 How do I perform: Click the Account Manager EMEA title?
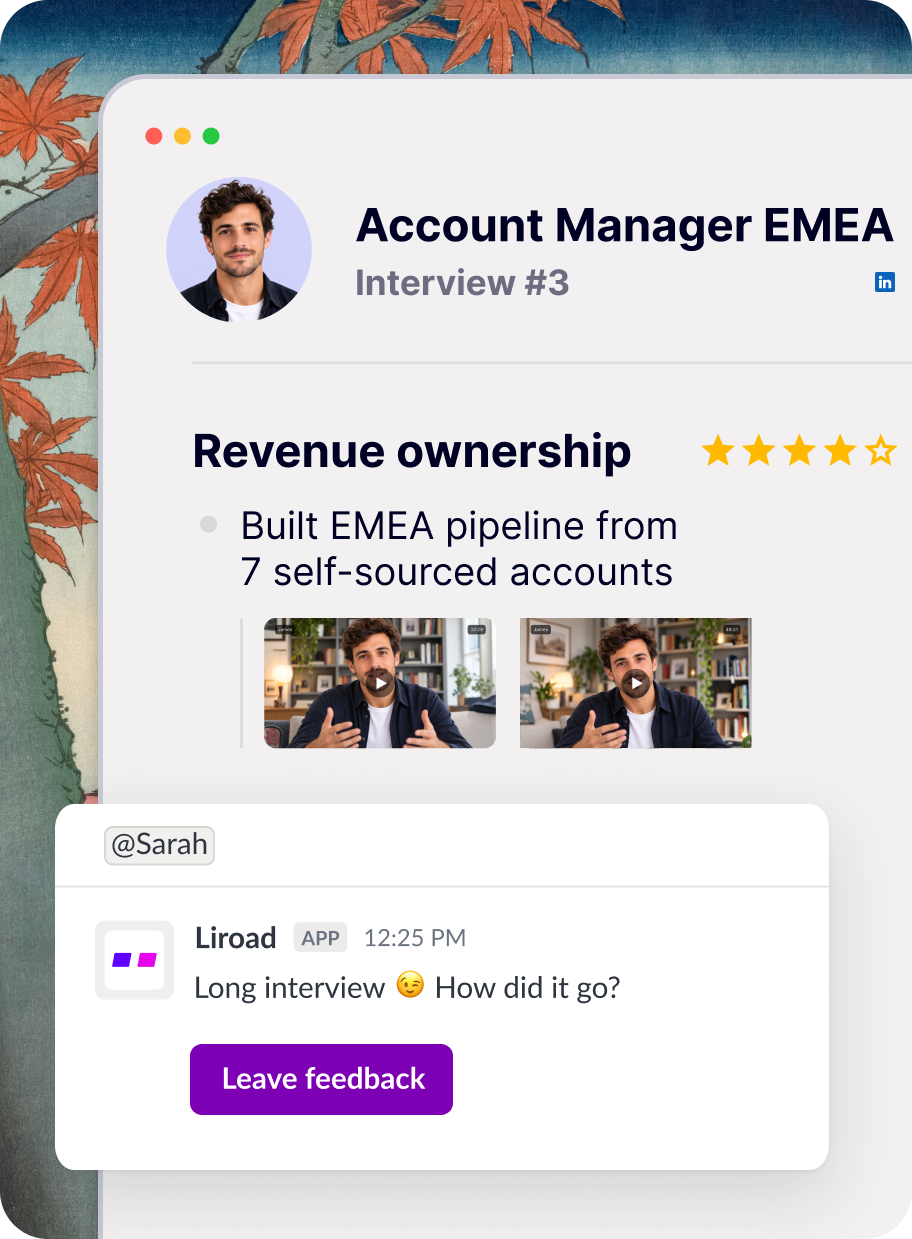pyautogui.click(x=624, y=226)
